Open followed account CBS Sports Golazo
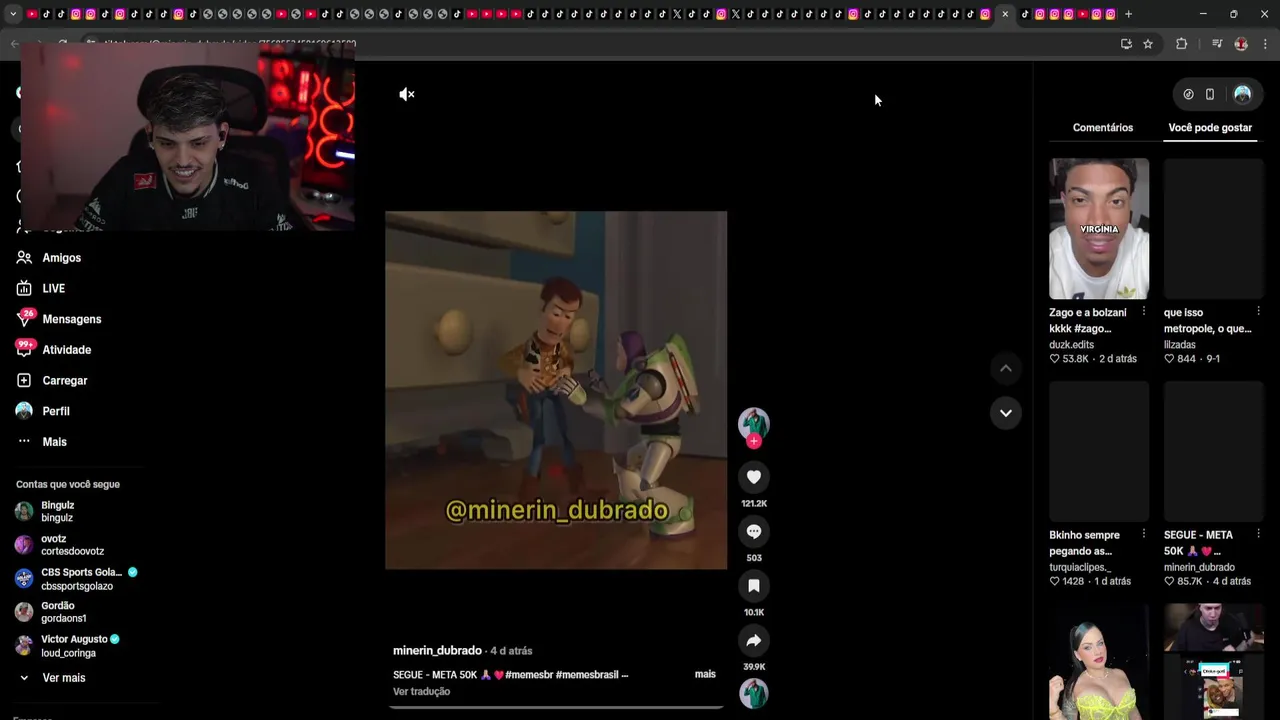 (x=78, y=579)
